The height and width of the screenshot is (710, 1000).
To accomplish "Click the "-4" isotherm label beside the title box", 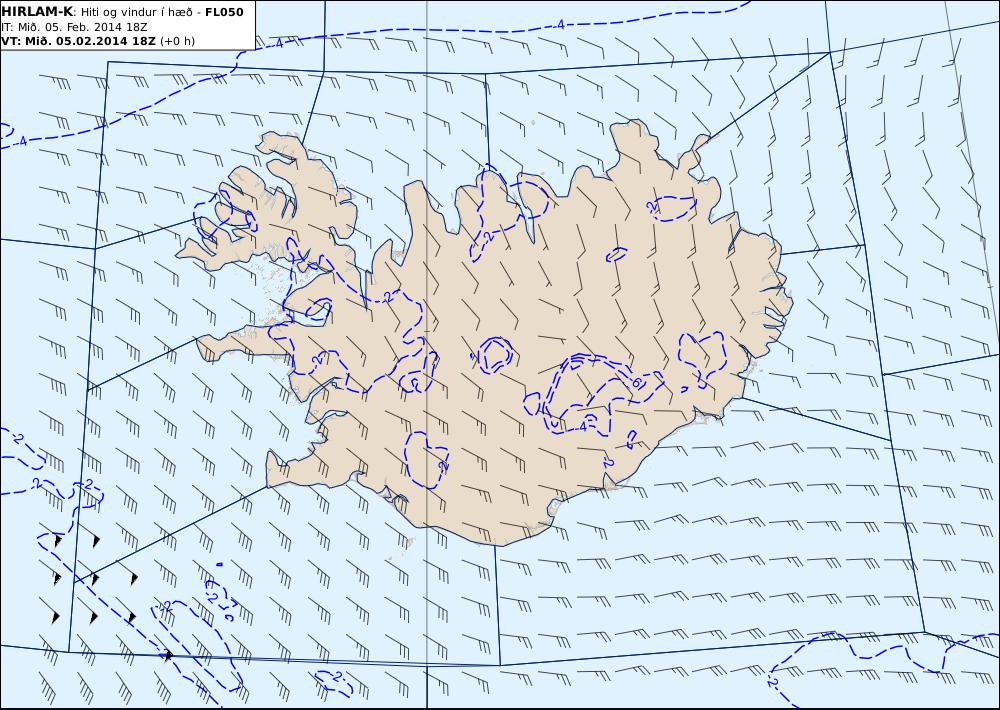I will (279, 43).
